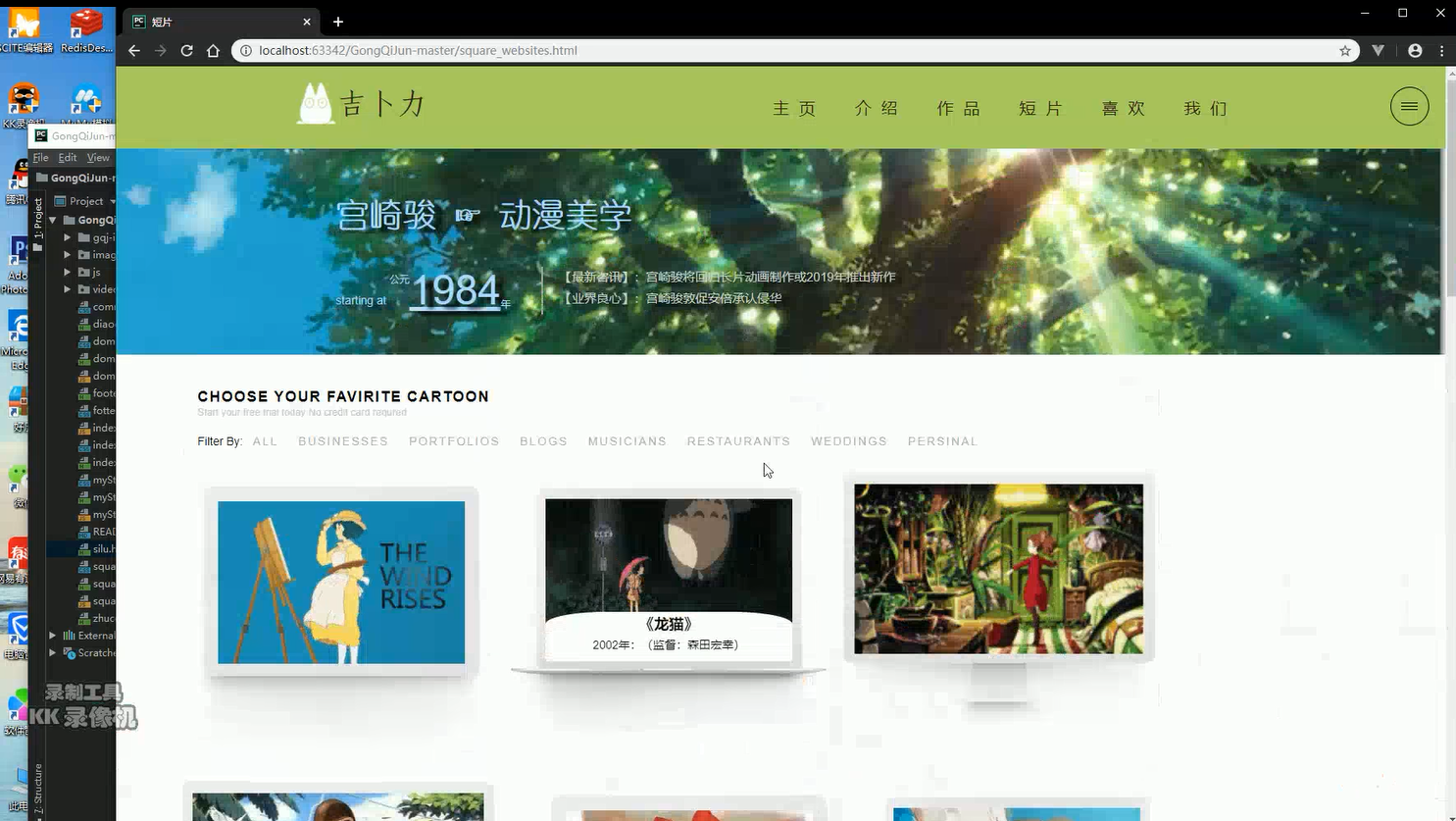Reload the current page
The width and height of the screenshot is (1456, 821).
coord(186,50)
